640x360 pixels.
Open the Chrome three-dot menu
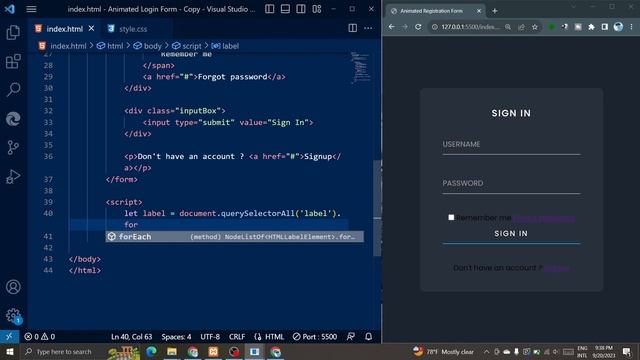tap(631, 27)
